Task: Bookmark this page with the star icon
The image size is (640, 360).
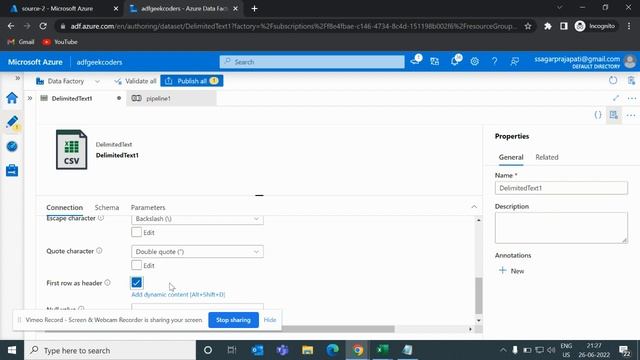Action: pyautogui.click(x=528, y=26)
